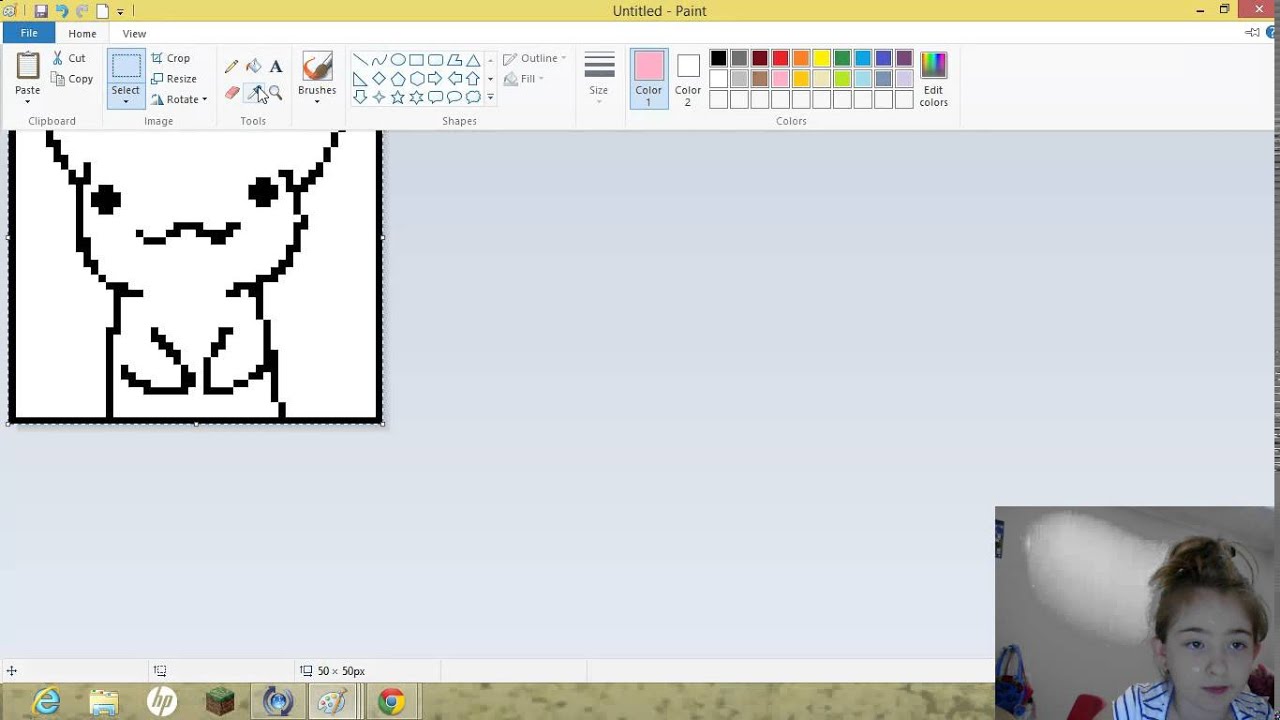Open the File menu
1280x720 pixels.
[x=29, y=33]
